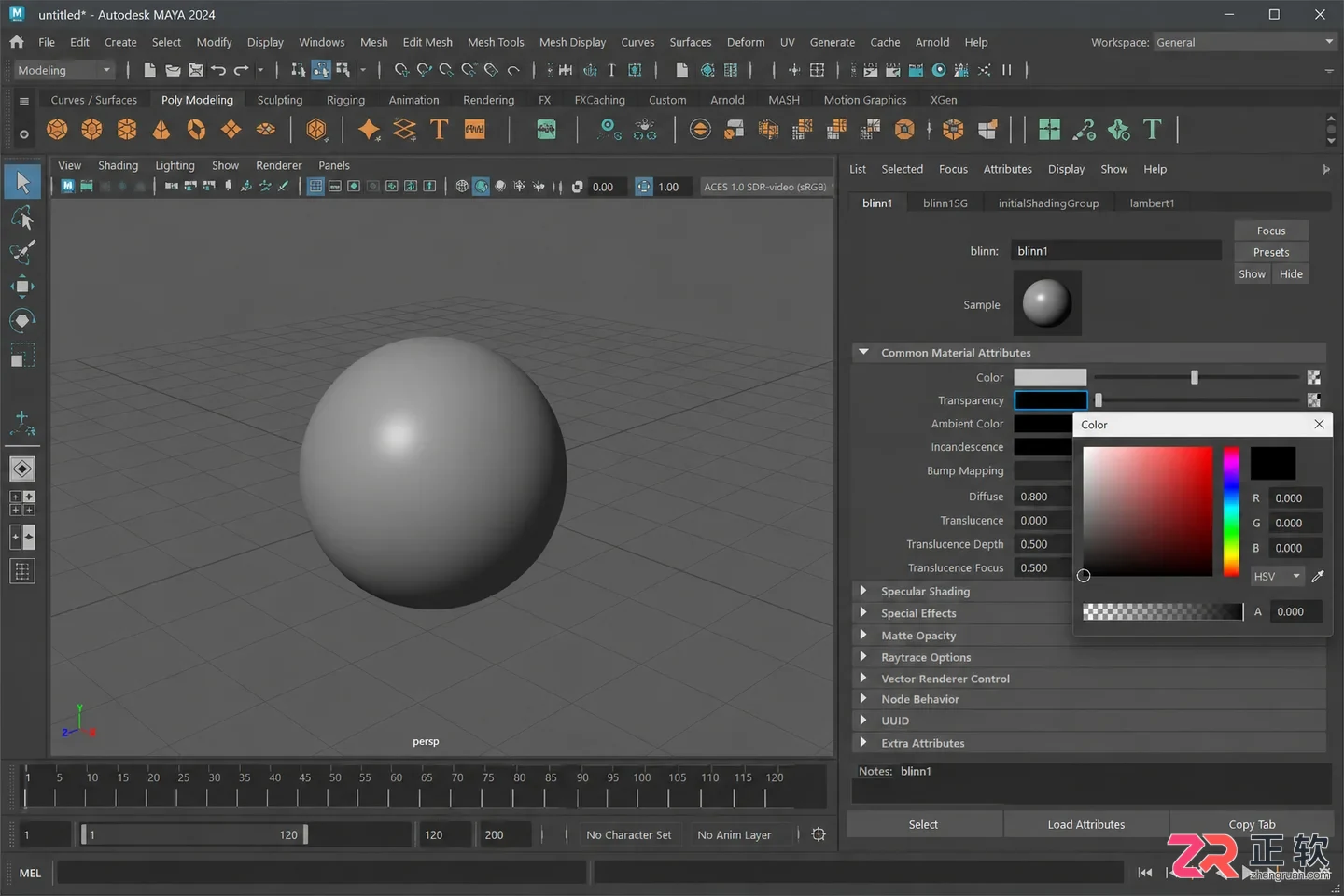
Task: Click the Diffuse value field
Action: click(1043, 497)
